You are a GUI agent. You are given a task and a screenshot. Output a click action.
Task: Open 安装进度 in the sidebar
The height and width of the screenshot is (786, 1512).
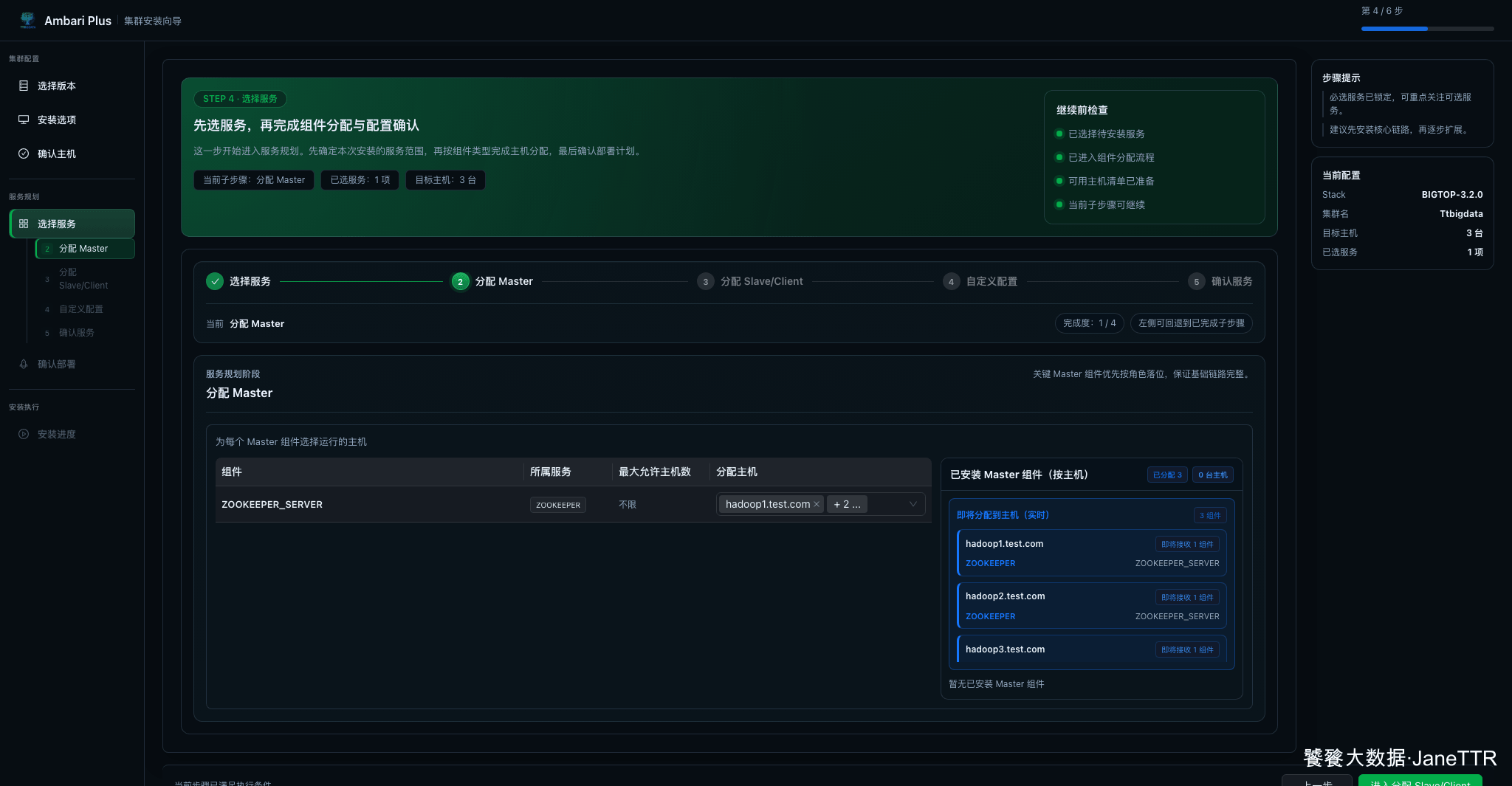(72, 434)
